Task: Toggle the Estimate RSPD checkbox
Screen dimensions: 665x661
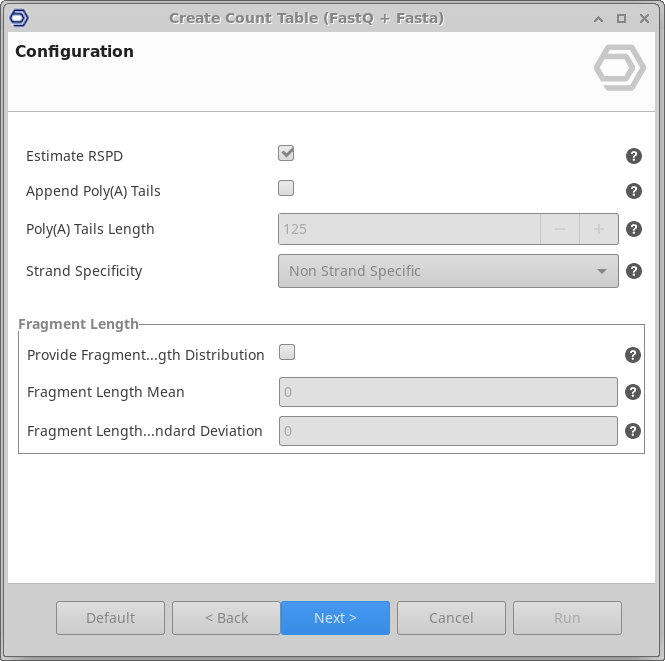Action: [286, 154]
